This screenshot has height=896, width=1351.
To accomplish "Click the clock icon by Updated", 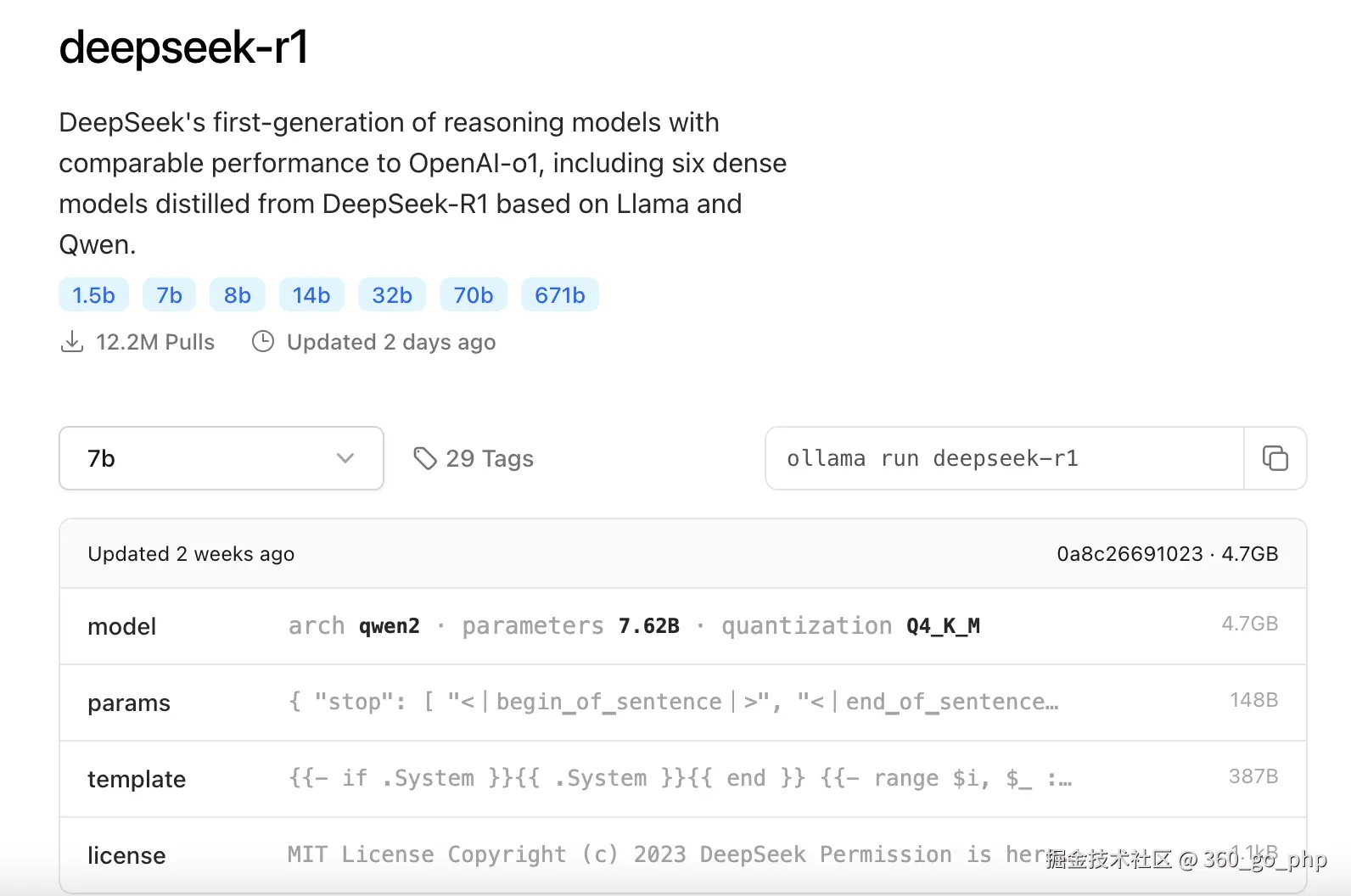I will pos(263,341).
